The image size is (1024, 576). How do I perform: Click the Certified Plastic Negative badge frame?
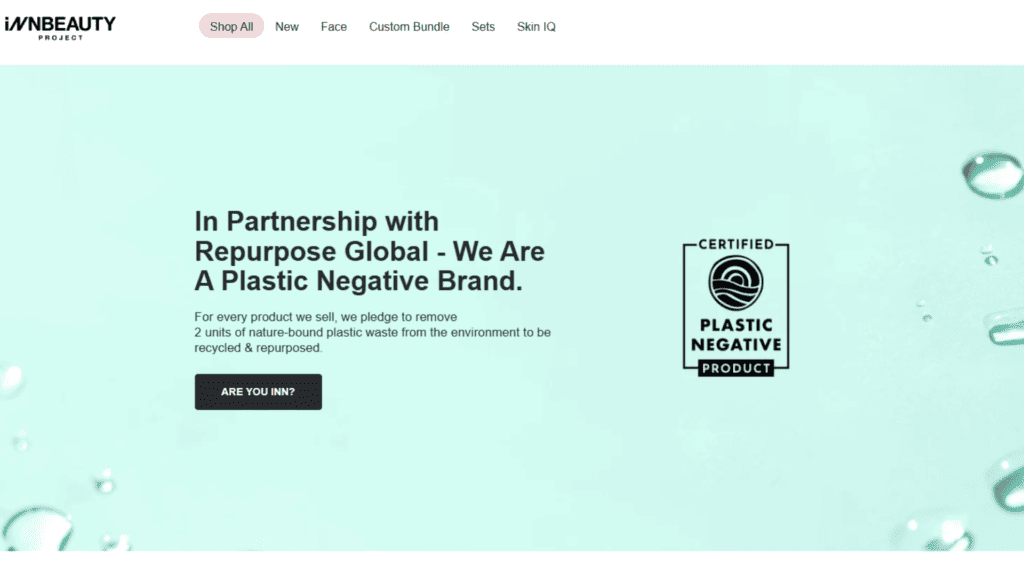pos(736,307)
